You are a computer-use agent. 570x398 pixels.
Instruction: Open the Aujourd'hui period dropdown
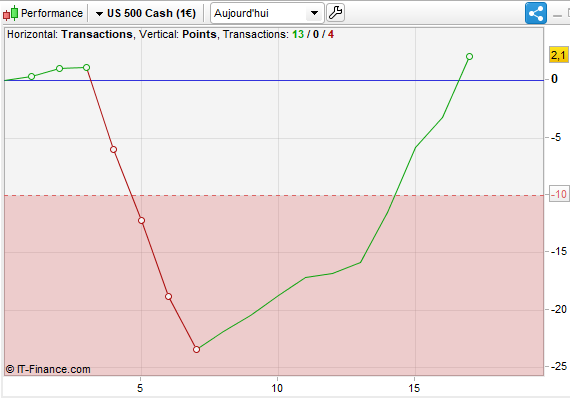[x=267, y=13]
